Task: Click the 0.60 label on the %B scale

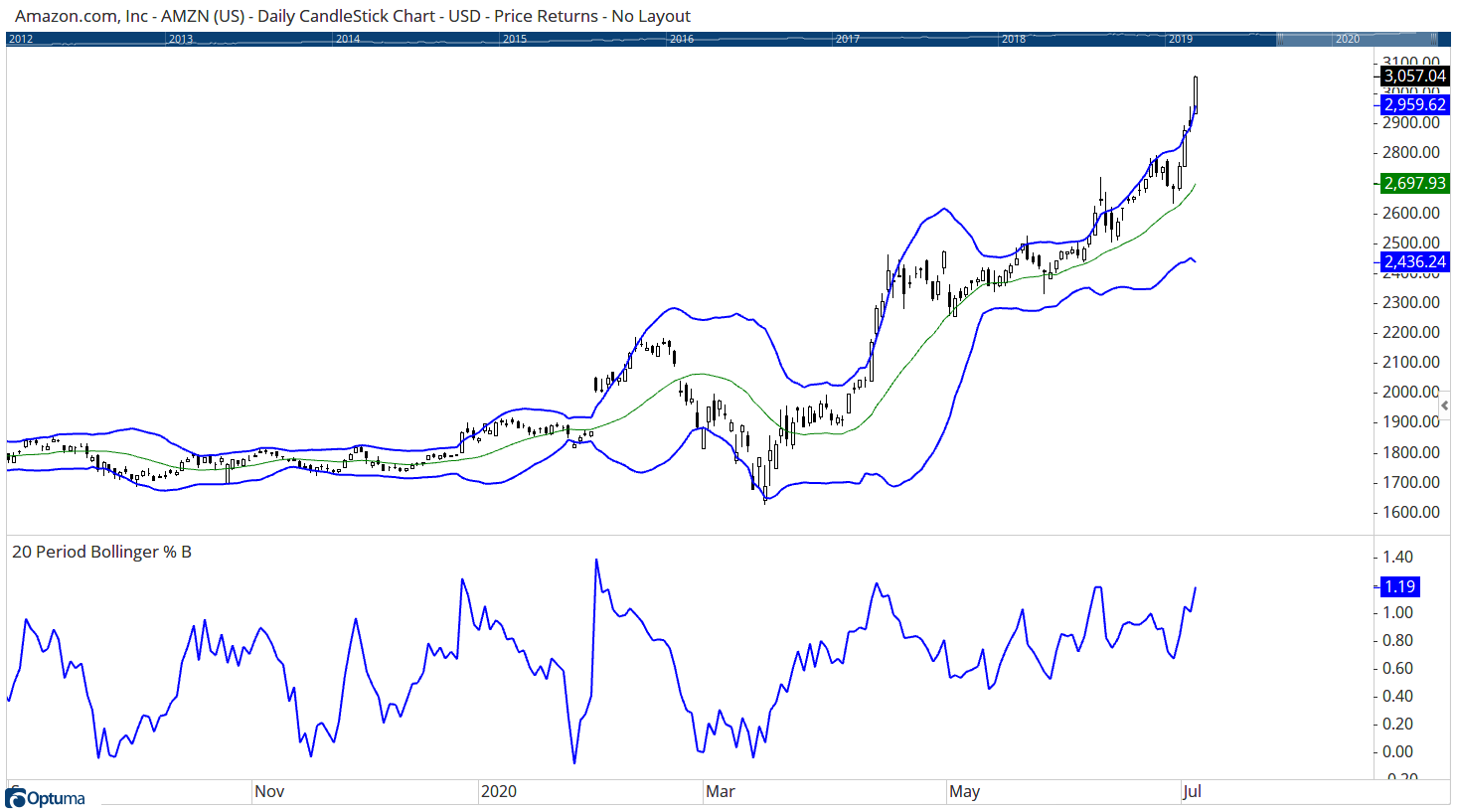Action: point(1398,668)
